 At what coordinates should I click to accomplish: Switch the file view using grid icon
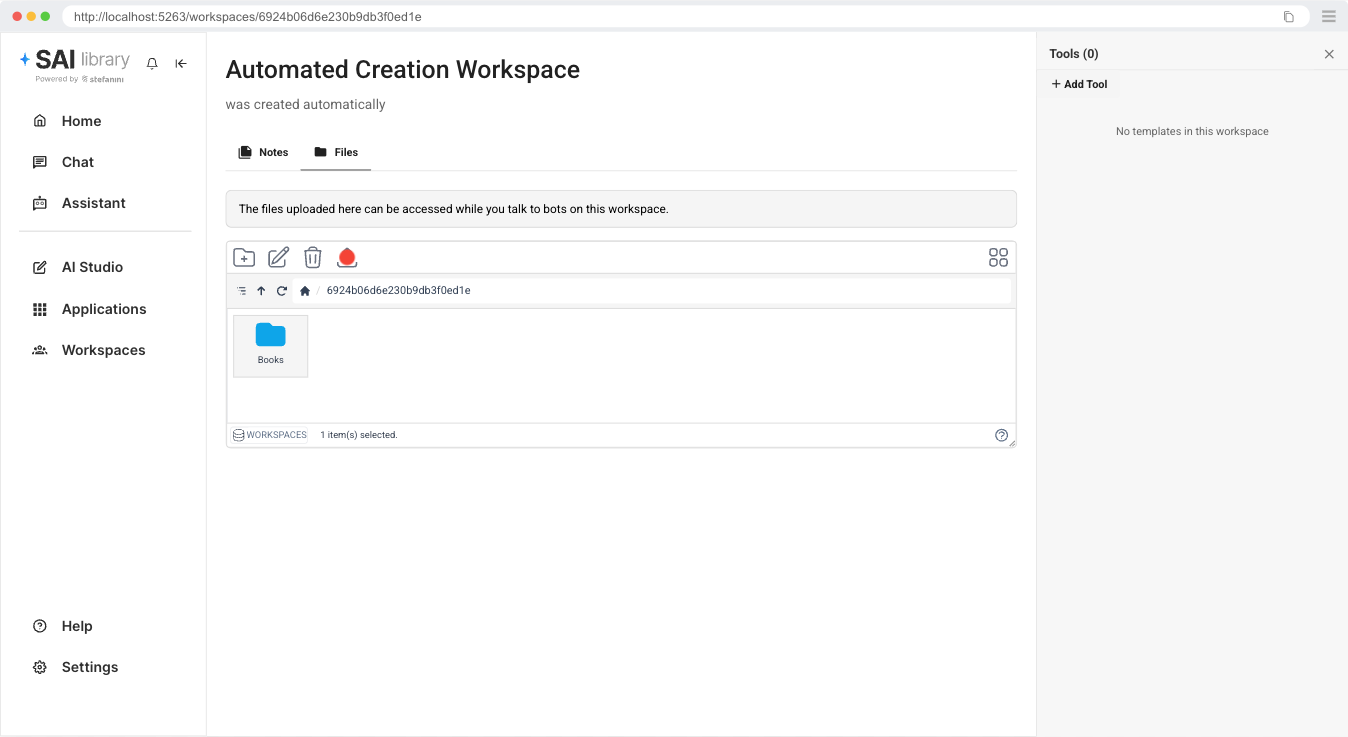pyautogui.click(x=997, y=257)
